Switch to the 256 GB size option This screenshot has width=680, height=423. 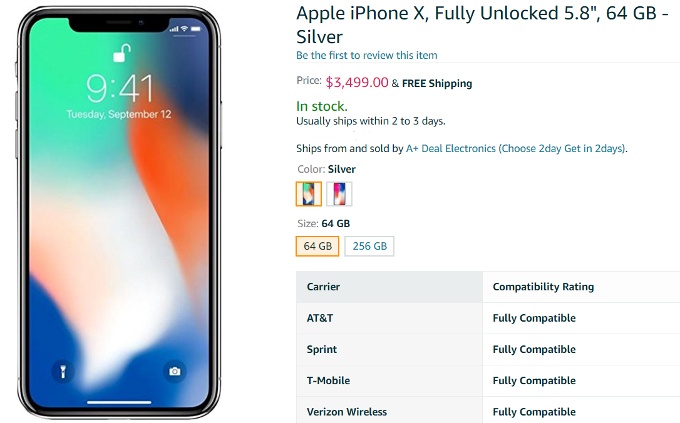[370, 246]
